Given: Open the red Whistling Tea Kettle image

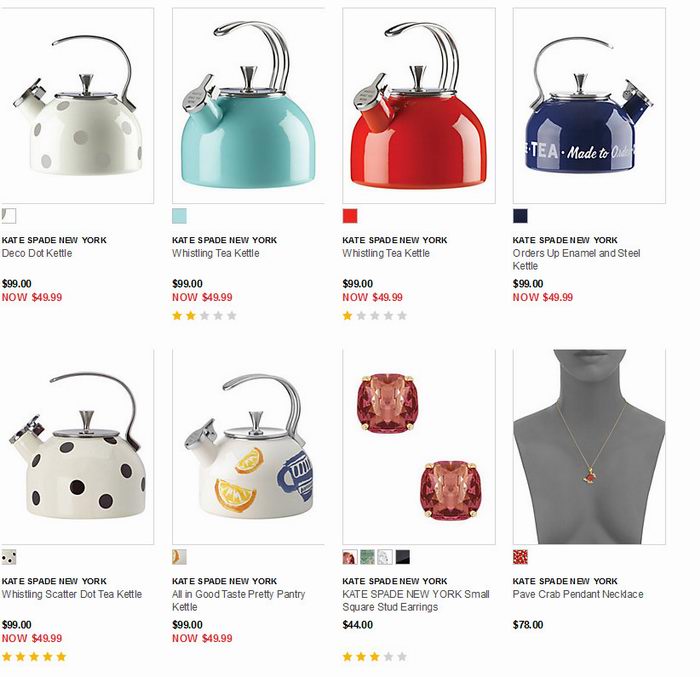Looking at the screenshot, I should [419, 105].
